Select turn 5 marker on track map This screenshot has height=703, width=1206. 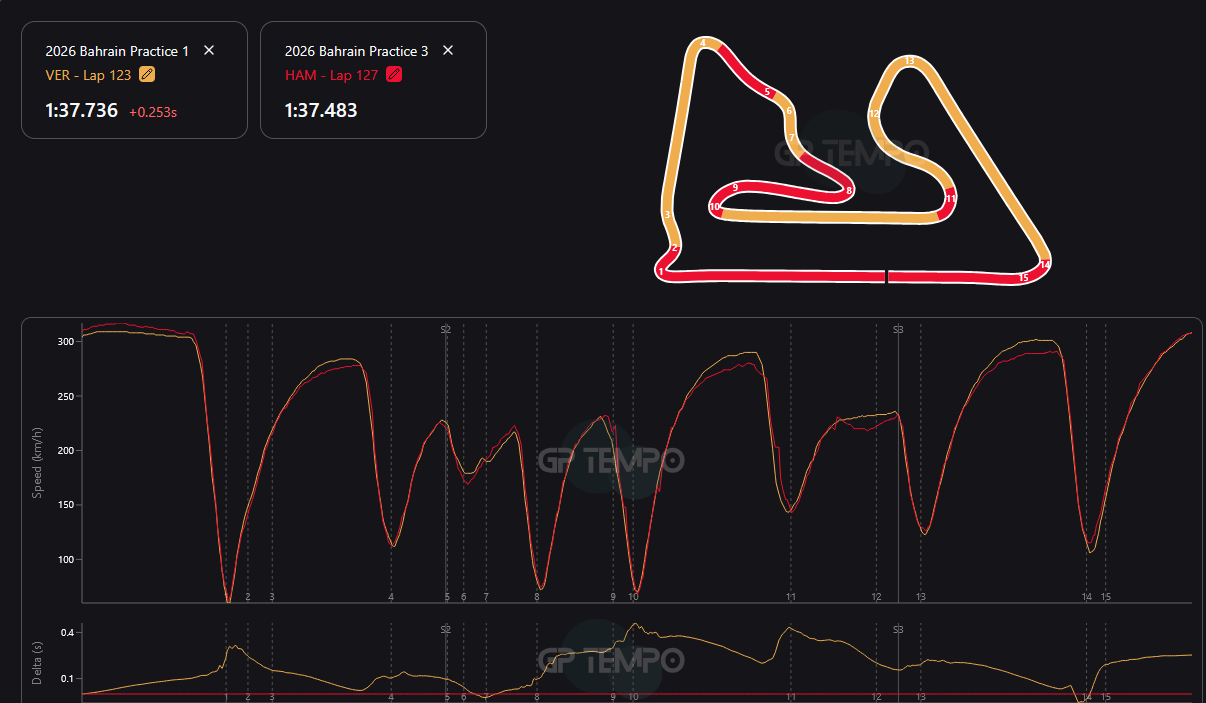coord(767,92)
